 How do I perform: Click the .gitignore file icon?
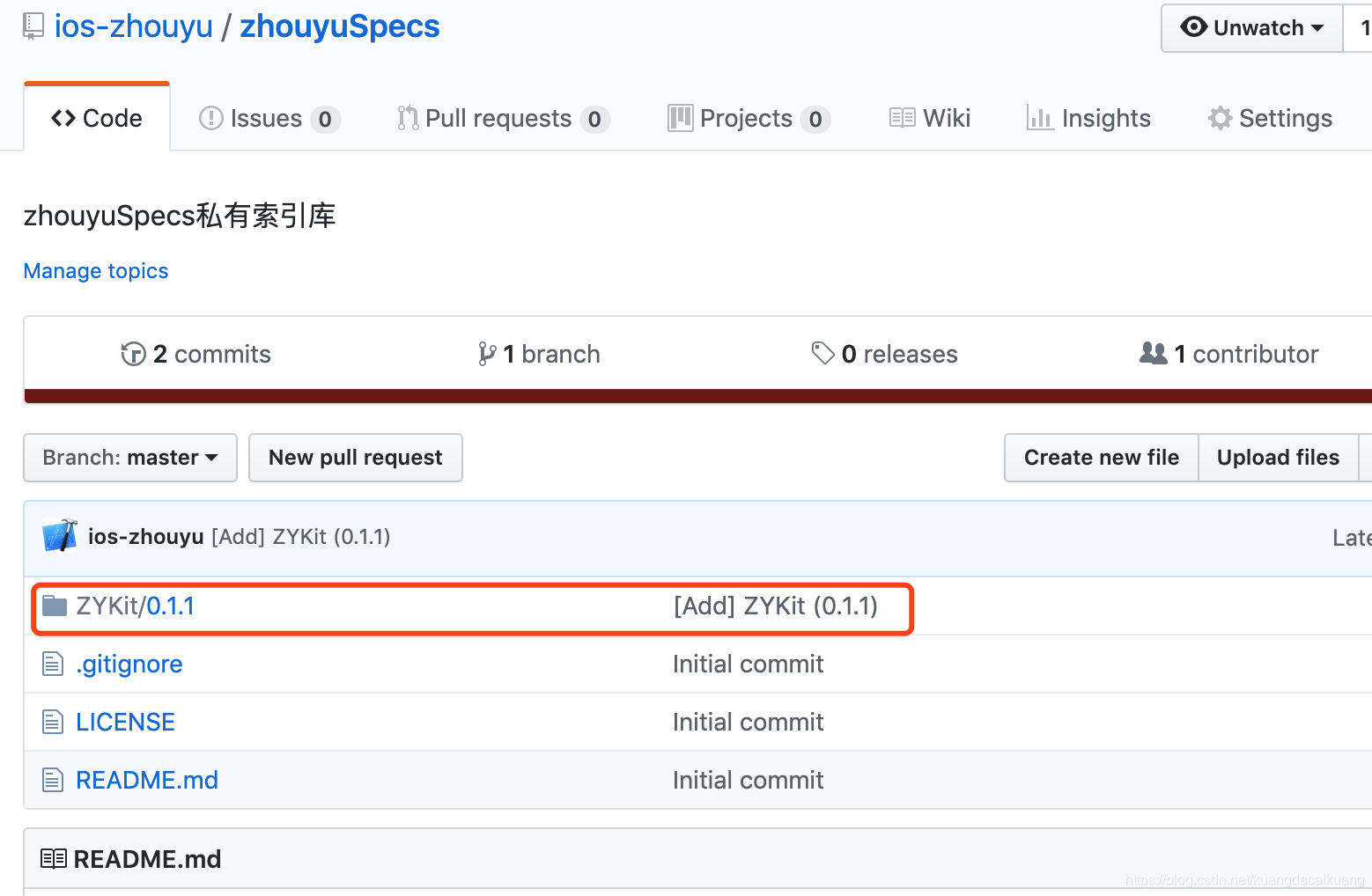pyautogui.click(x=53, y=664)
